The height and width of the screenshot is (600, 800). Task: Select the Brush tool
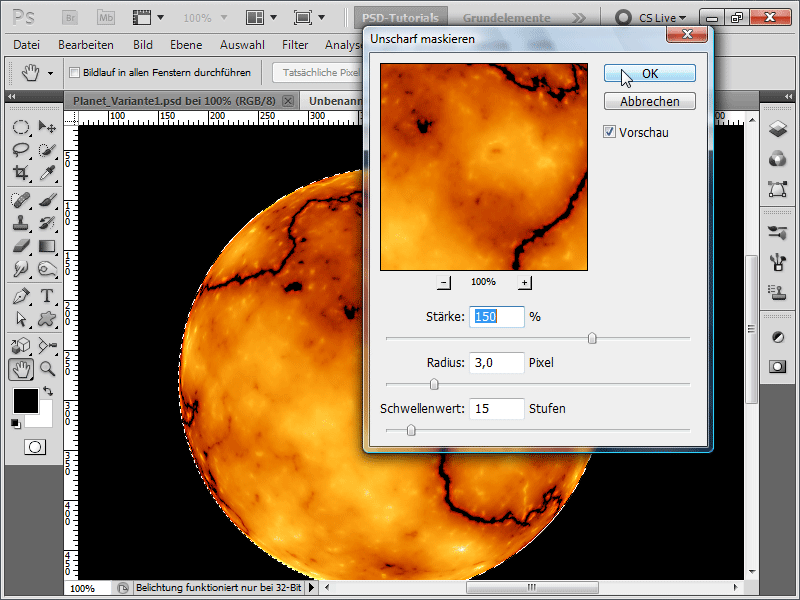click(x=47, y=200)
